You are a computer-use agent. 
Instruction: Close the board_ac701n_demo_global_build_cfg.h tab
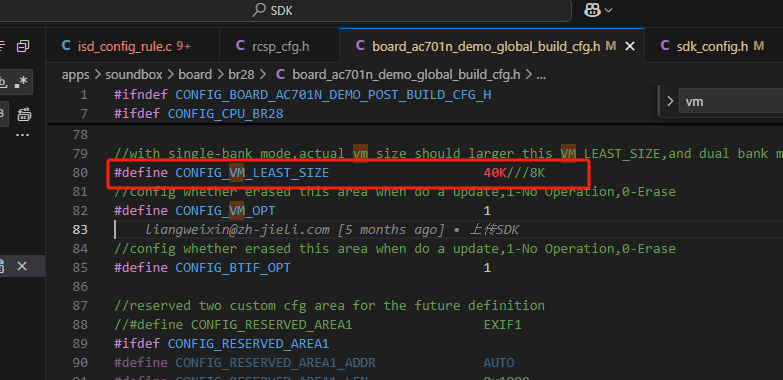point(630,46)
